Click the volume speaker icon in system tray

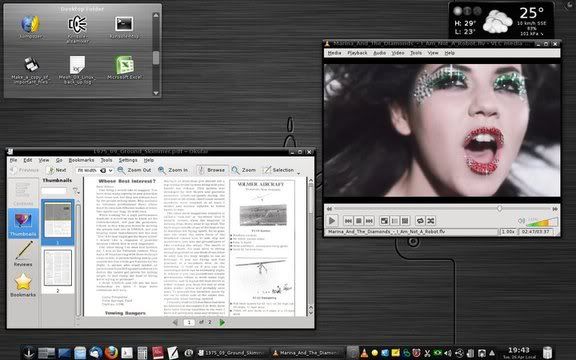(x=448, y=353)
